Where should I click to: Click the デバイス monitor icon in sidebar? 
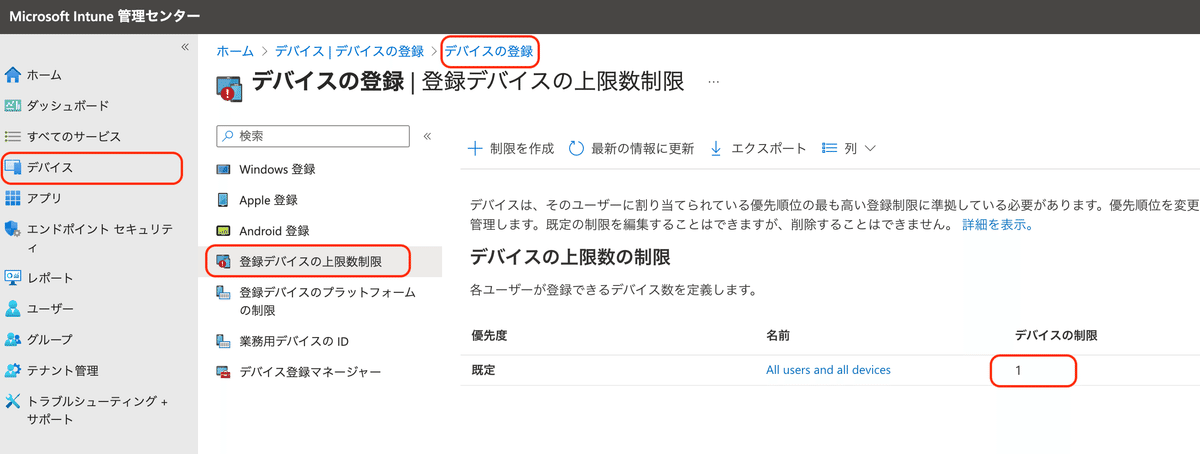tap(13, 167)
